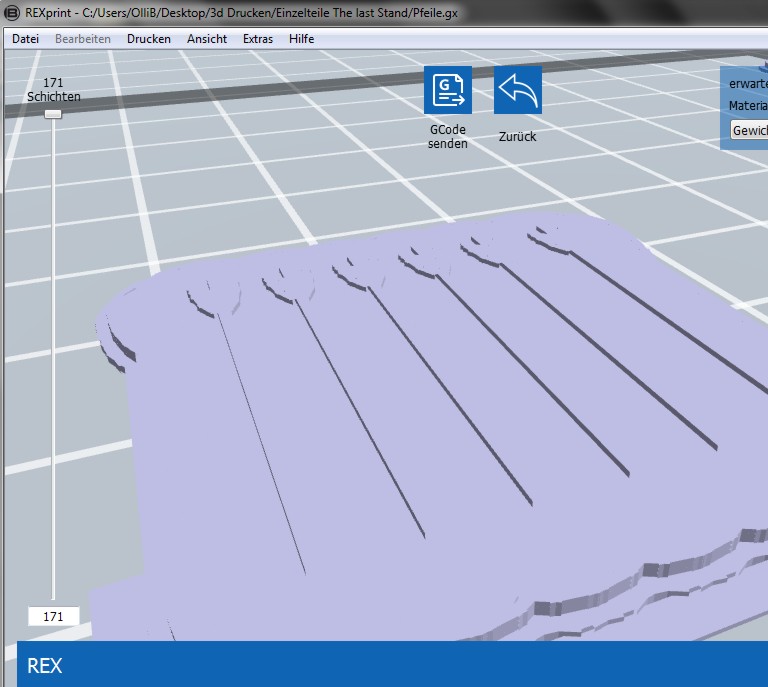Open the Hilfe menu
Image resolution: width=768 pixels, height=687 pixels.
coord(301,39)
